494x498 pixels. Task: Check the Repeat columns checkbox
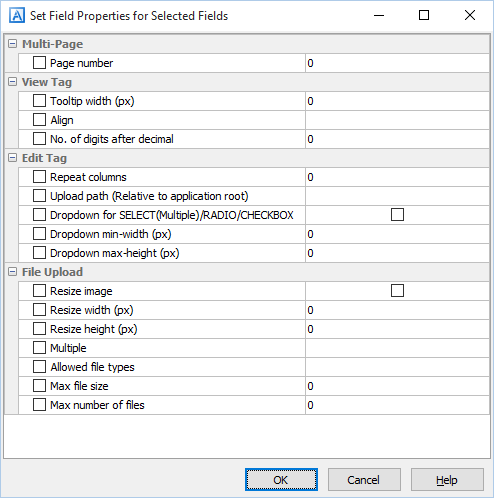(39, 177)
